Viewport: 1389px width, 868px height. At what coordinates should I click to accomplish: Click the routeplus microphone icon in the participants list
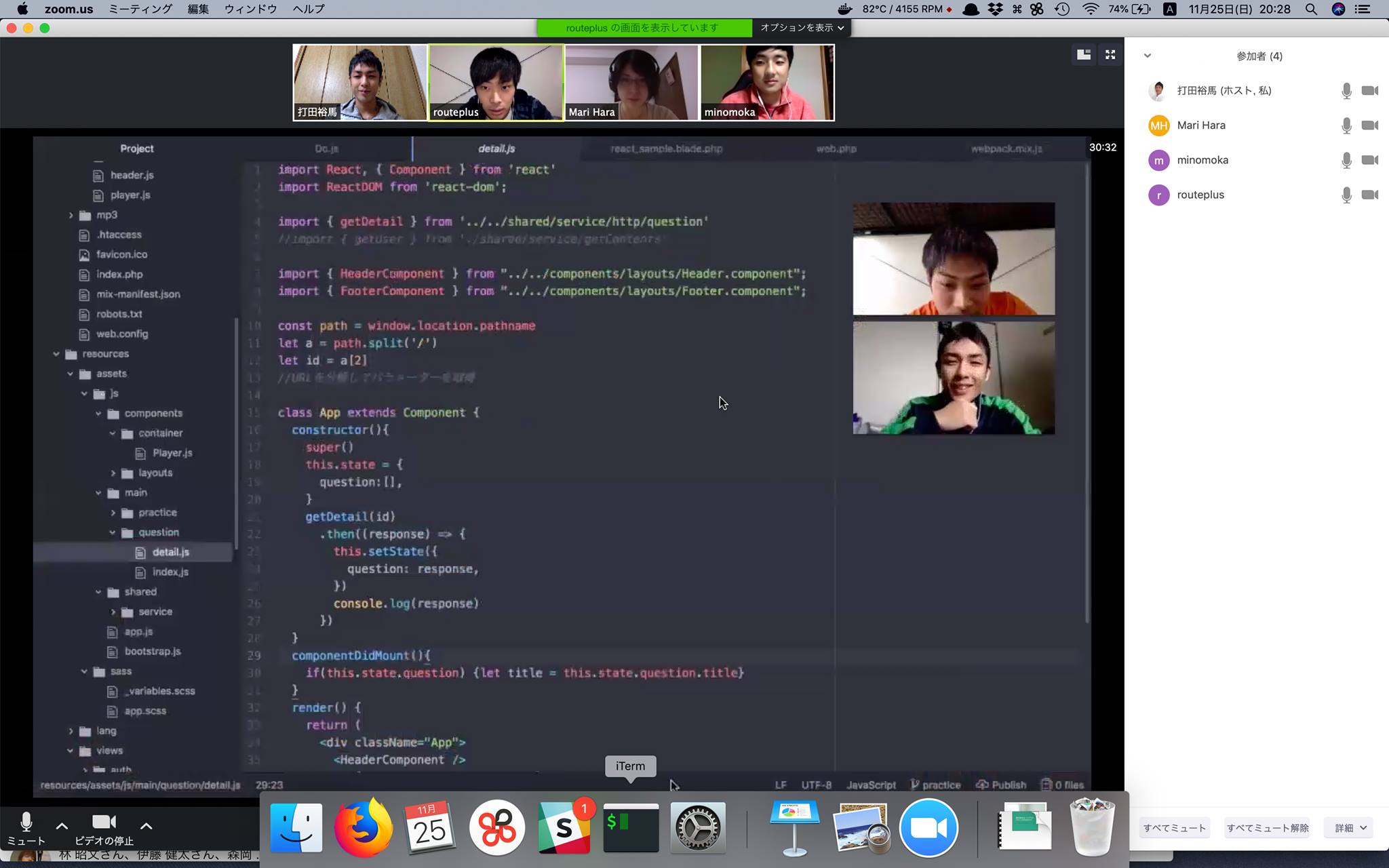[1346, 195]
